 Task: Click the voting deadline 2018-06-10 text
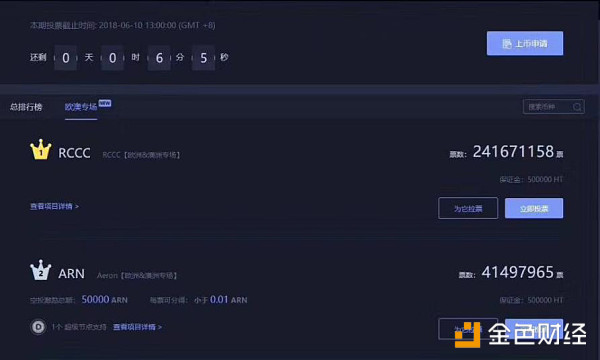click(x=122, y=25)
